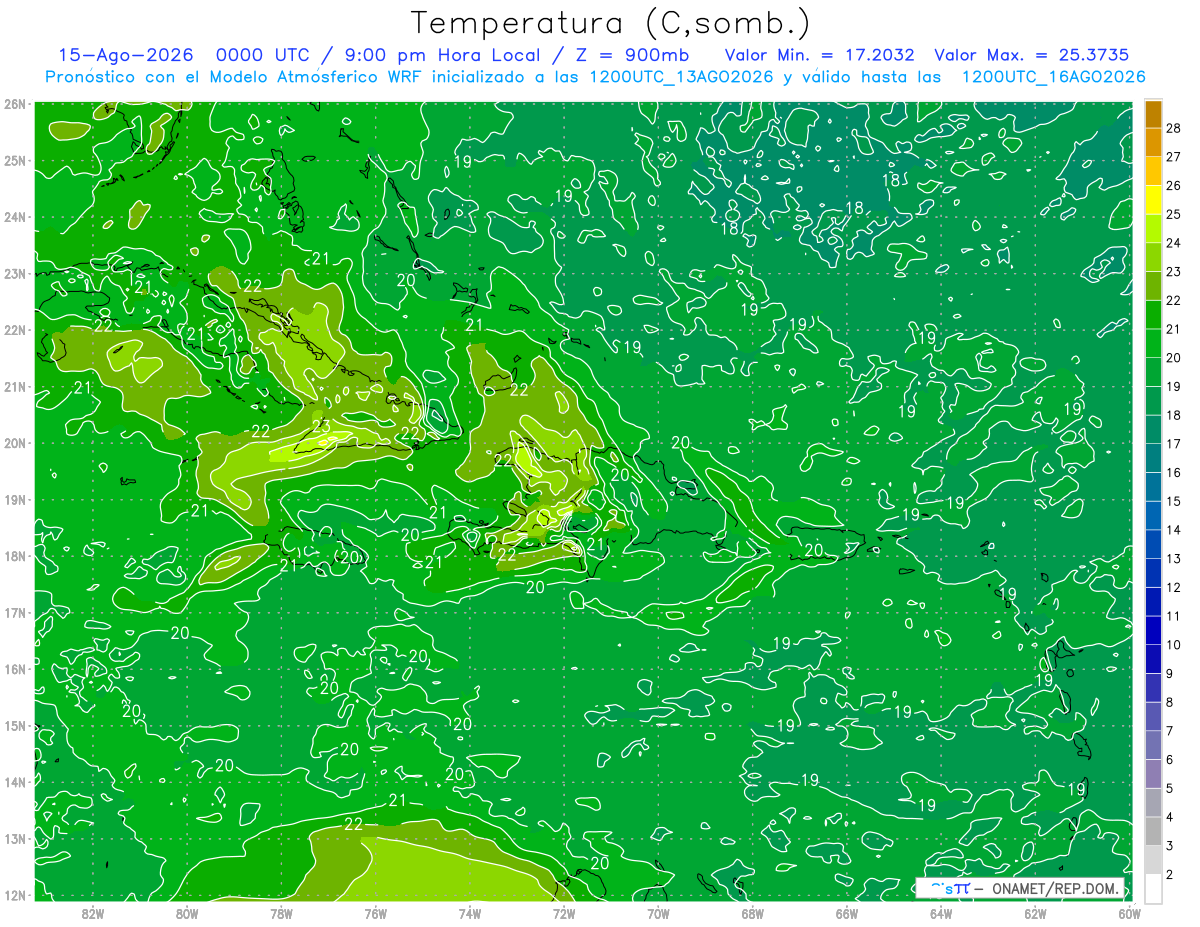The height and width of the screenshot is (927, 1200).
Task: Click the top segment above color bar 28
Action: coord(1153,114)
